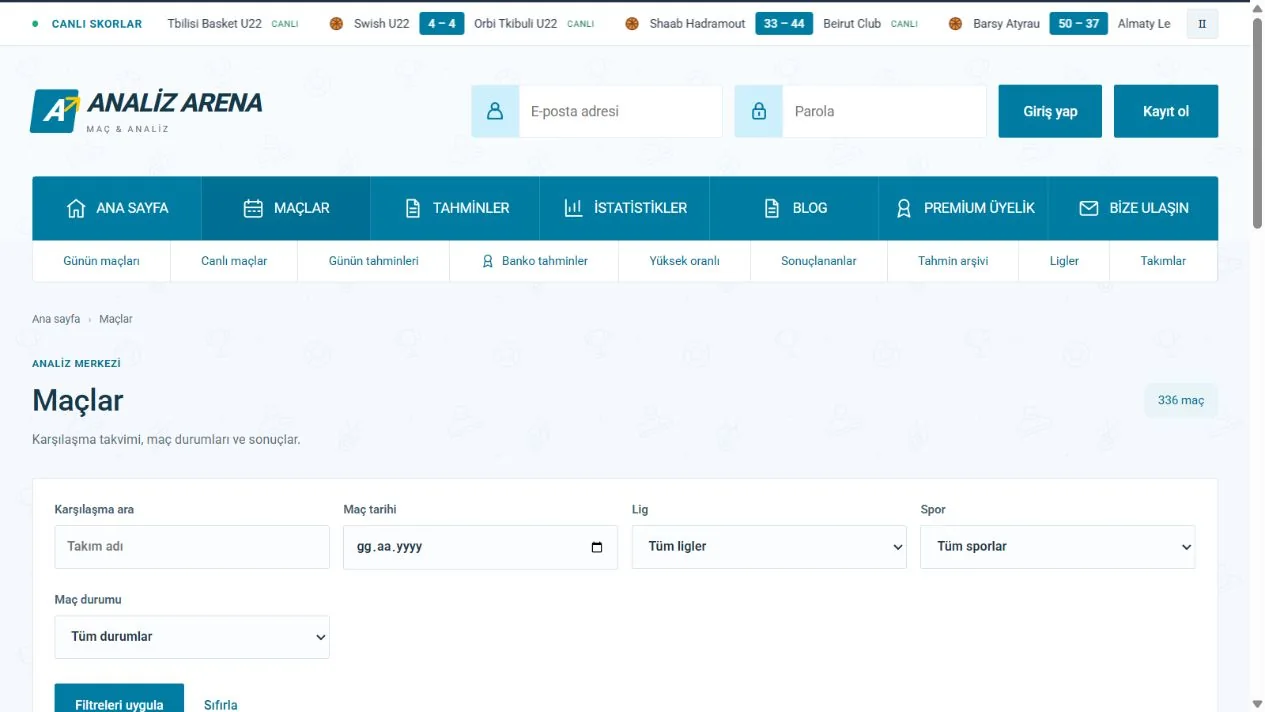This screenshot has width=1265, height=712.
Task: Open the Blog menu label
Action: [x=810, y=208]
